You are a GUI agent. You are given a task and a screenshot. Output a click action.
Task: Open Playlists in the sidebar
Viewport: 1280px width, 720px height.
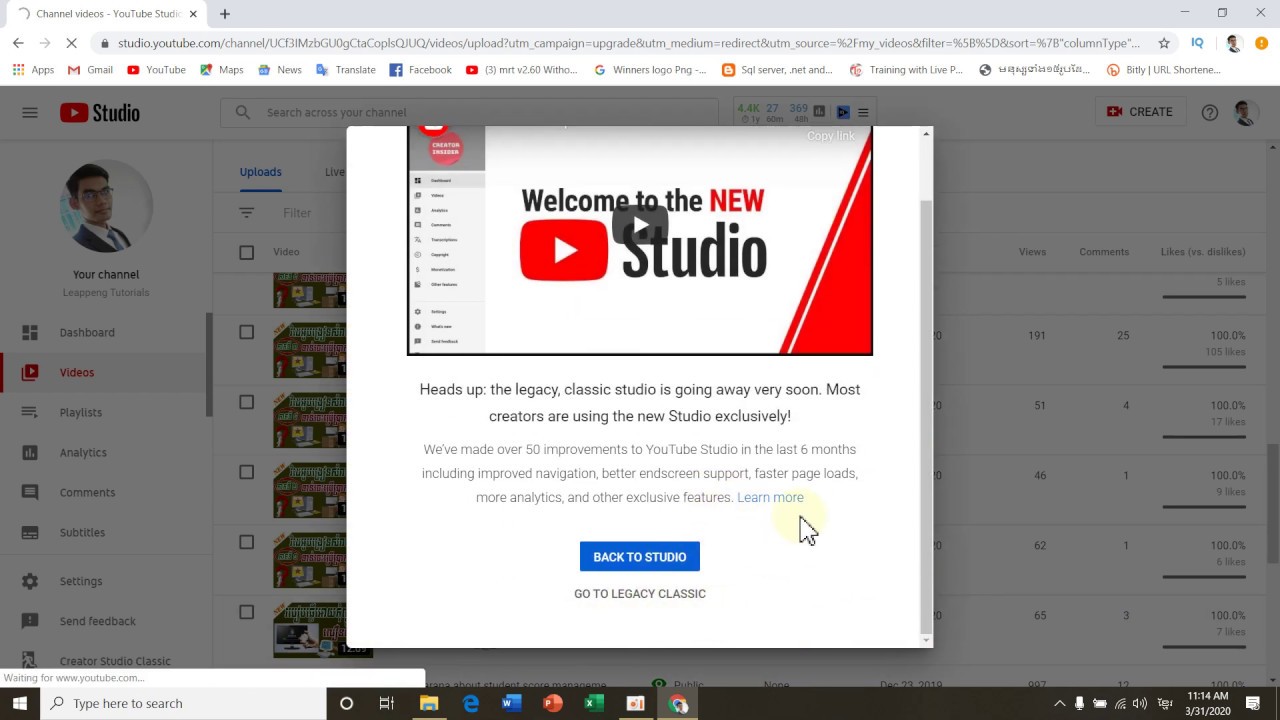click(81, 412)
